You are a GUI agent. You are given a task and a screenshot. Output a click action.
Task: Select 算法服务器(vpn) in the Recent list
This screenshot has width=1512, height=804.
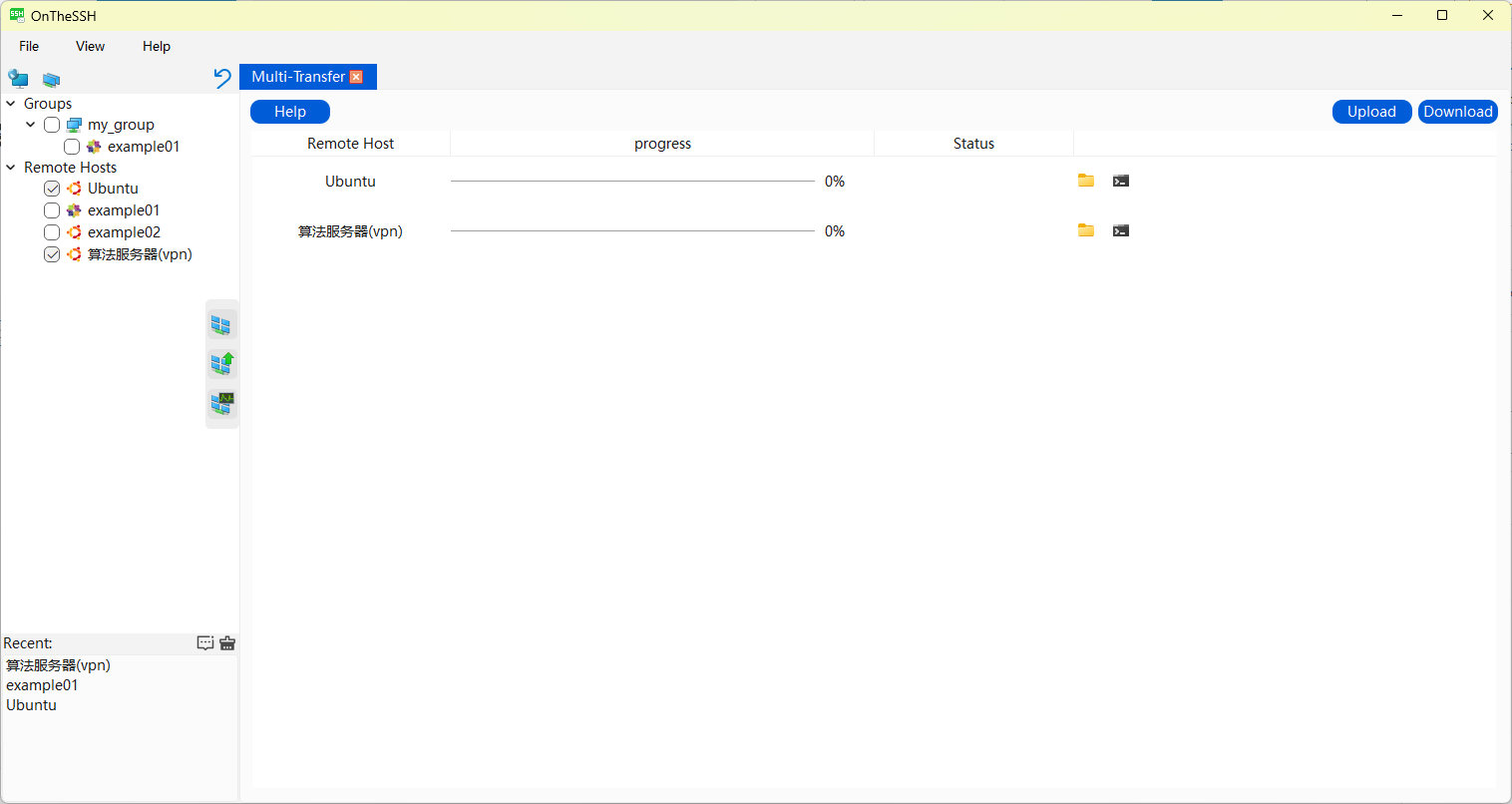tap(58, 665)
